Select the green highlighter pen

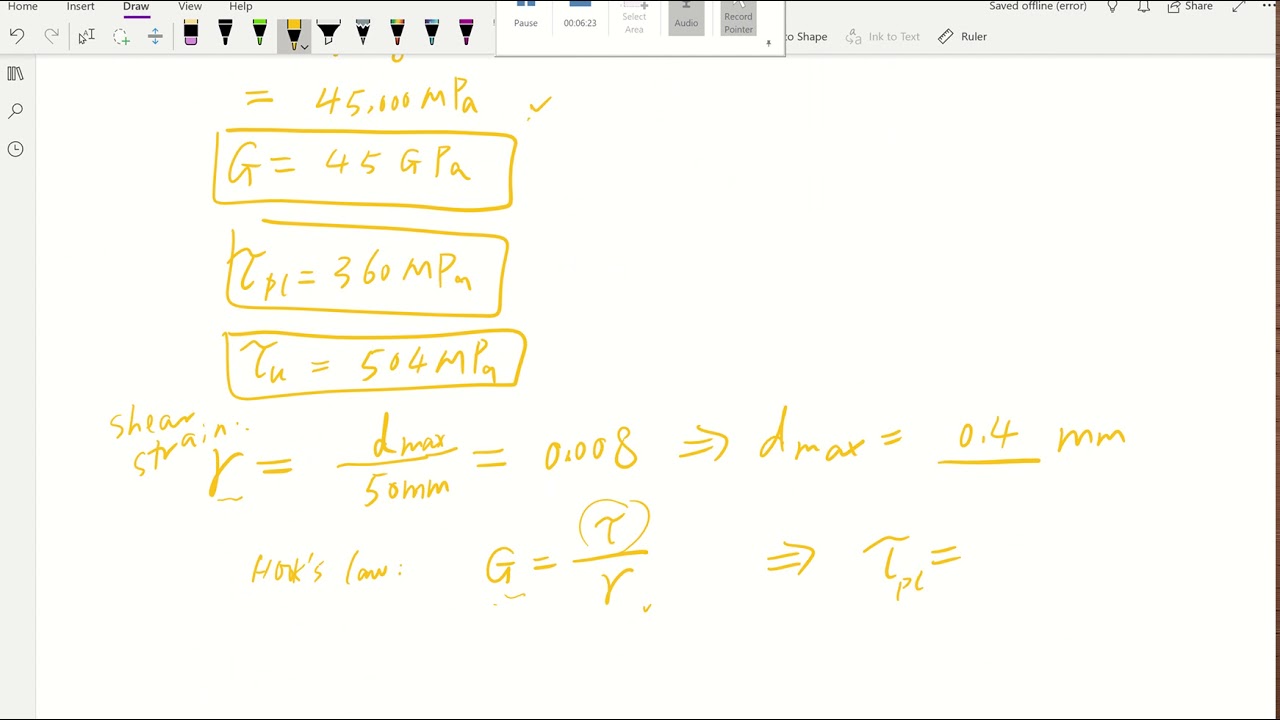click(x=260, y=34)
